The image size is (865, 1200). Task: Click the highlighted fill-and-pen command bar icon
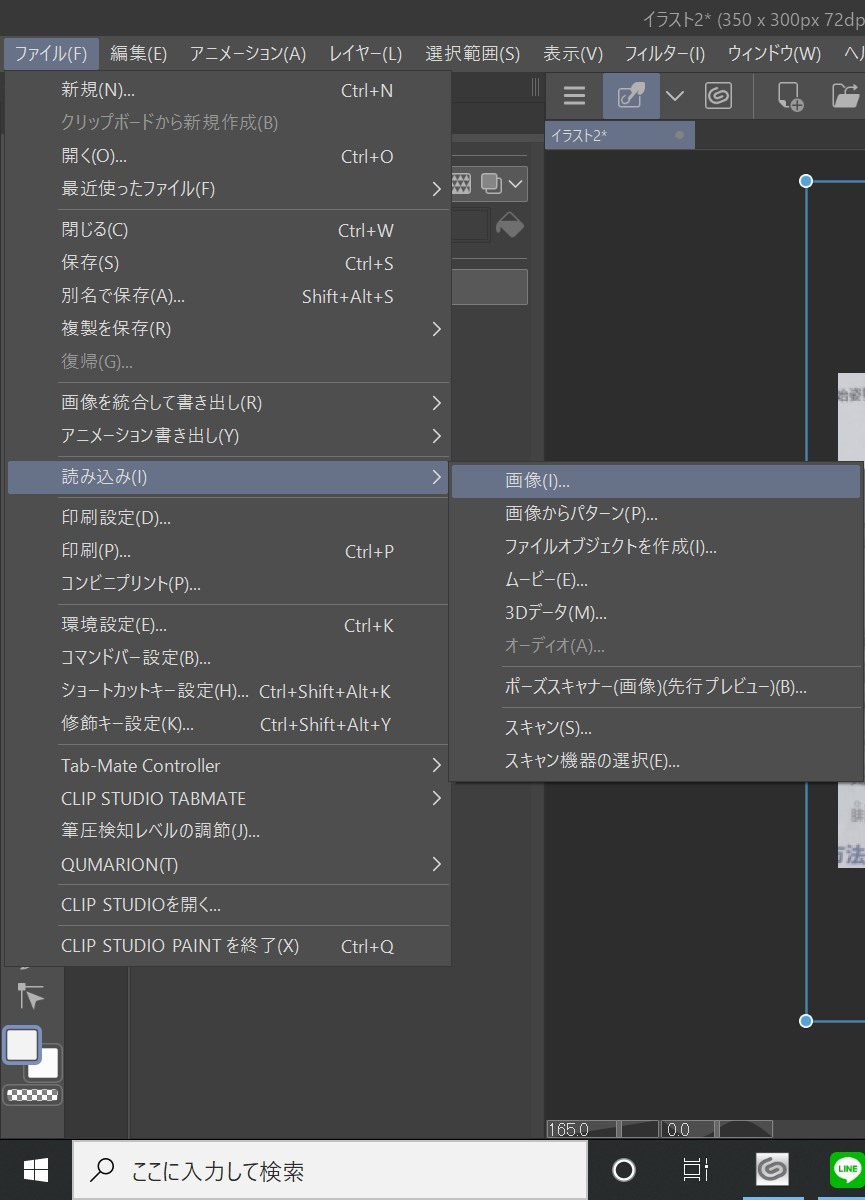pyautogui.click(x=631, y=96)
